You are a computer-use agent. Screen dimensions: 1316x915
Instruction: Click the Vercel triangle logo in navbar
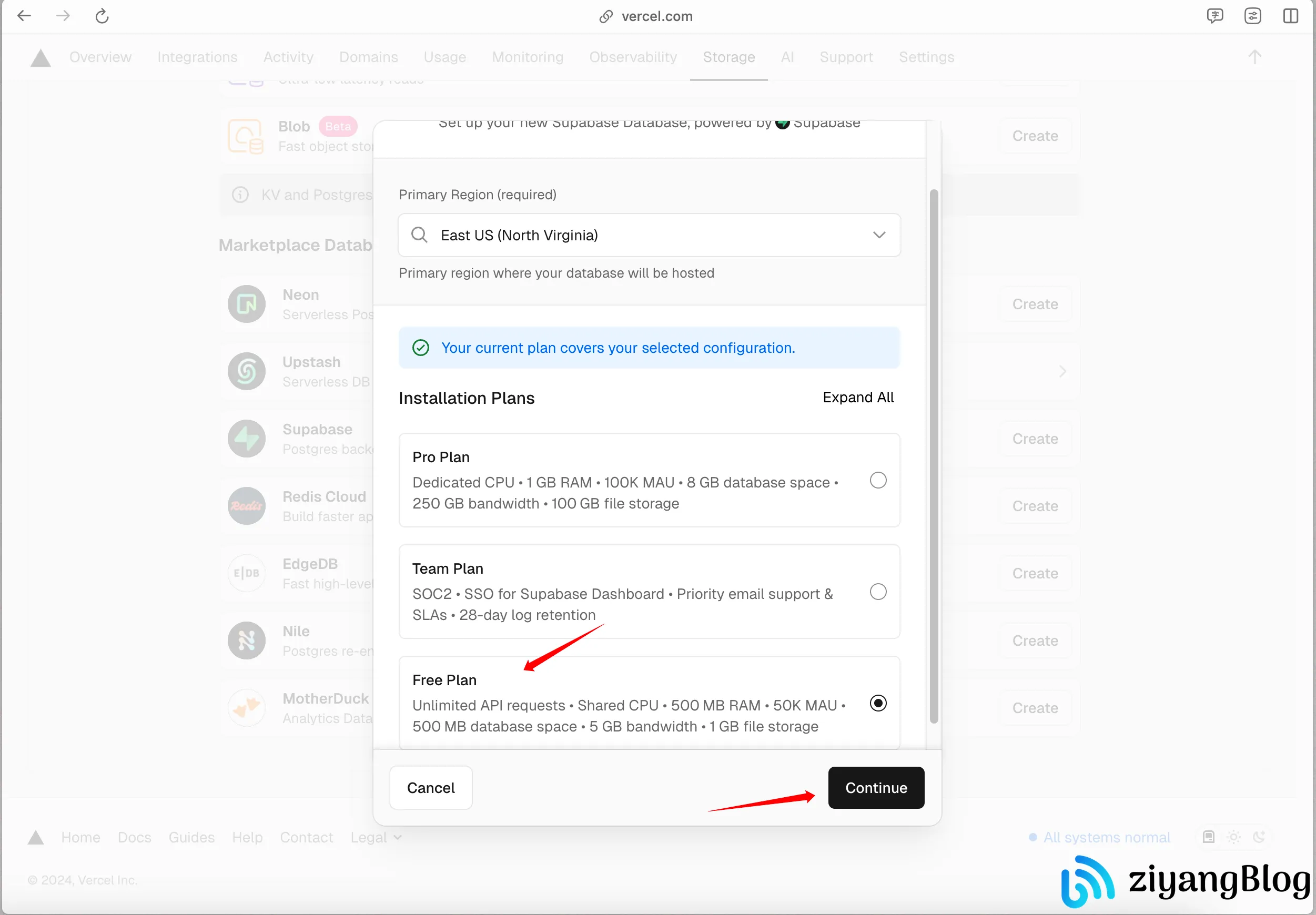pyautogui.click(x=40, y=58)
